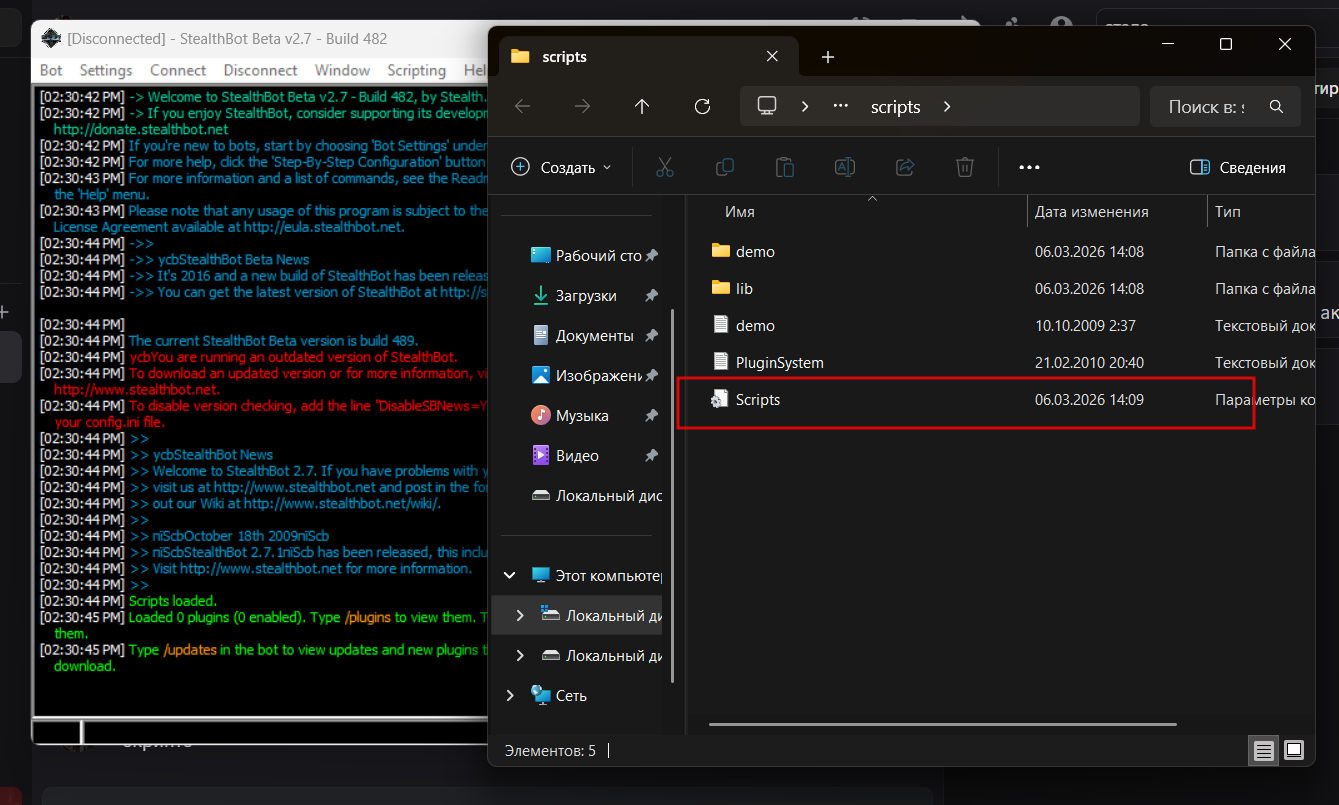Expand the Локальный диск with Windows logo icon
This screenshot has height=805, width=1339.
pos(520,616)
